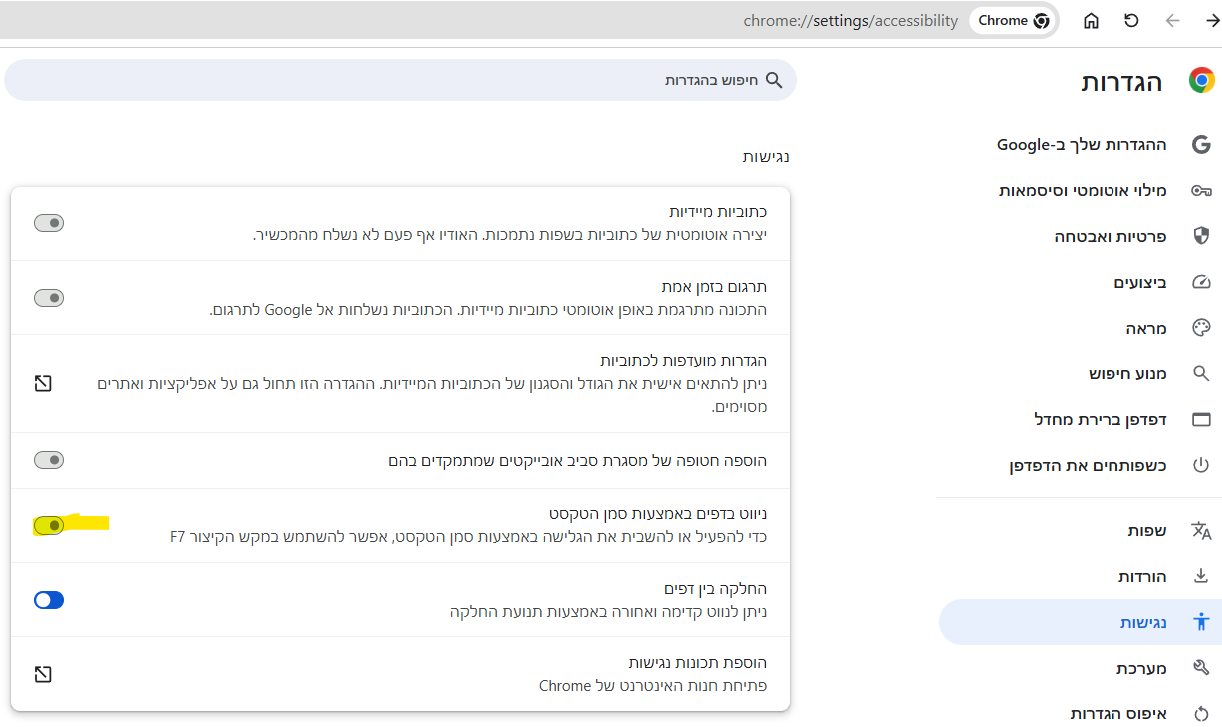Screen dimensions: 1222x727
Task: Click the reload page icon
Action: pos(1131,21)
